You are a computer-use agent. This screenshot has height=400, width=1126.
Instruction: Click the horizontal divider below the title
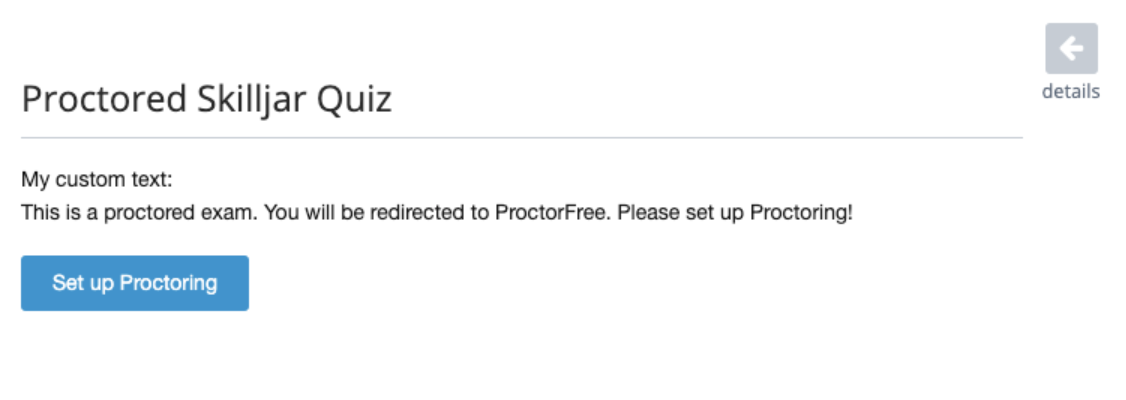[522, 137]
